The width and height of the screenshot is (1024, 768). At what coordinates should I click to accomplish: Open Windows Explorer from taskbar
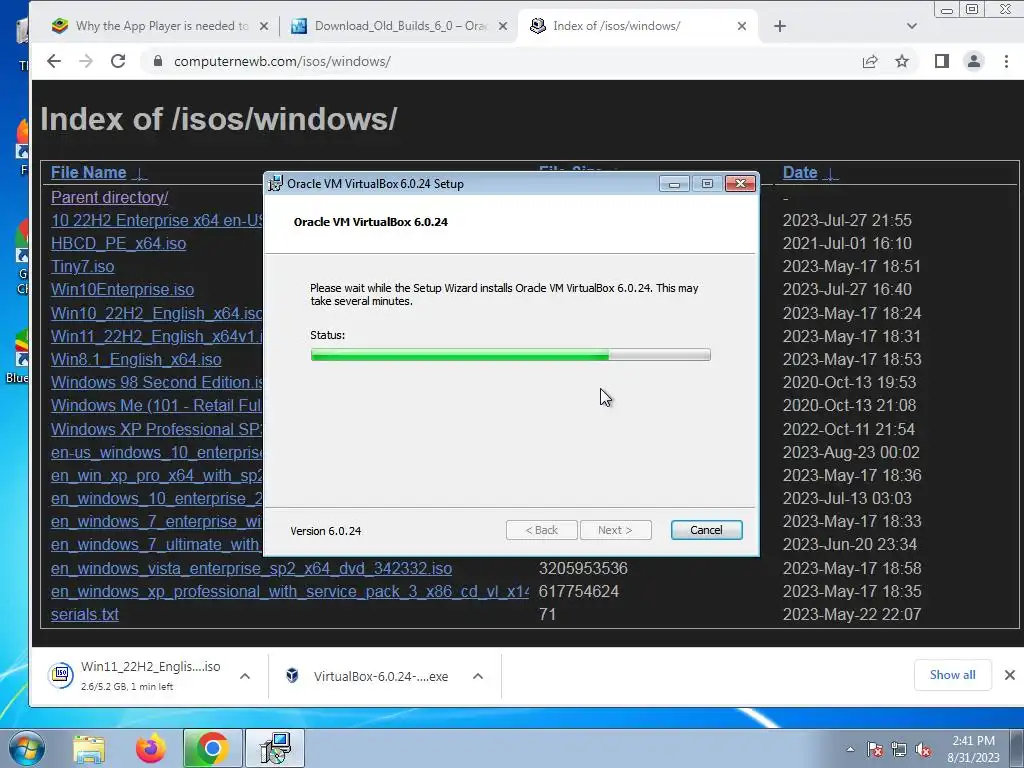click(89, 748)
